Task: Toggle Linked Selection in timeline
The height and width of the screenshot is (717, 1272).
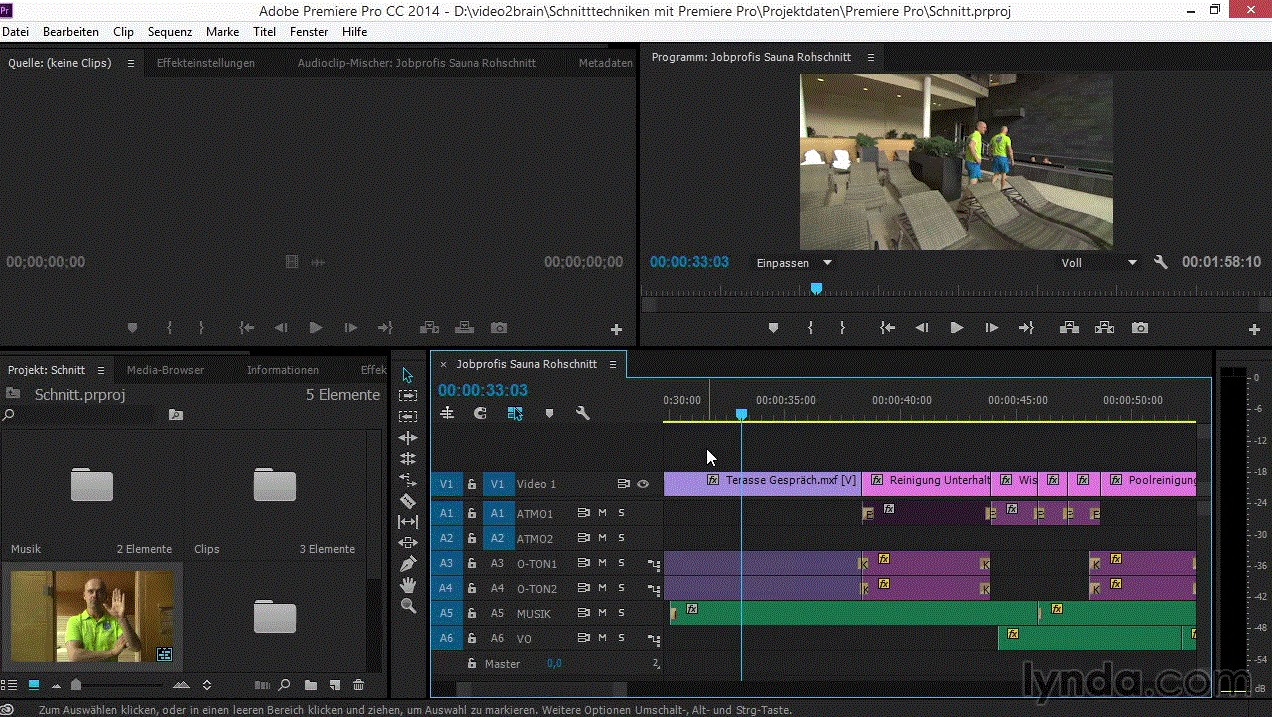Action: coord(515,413)
